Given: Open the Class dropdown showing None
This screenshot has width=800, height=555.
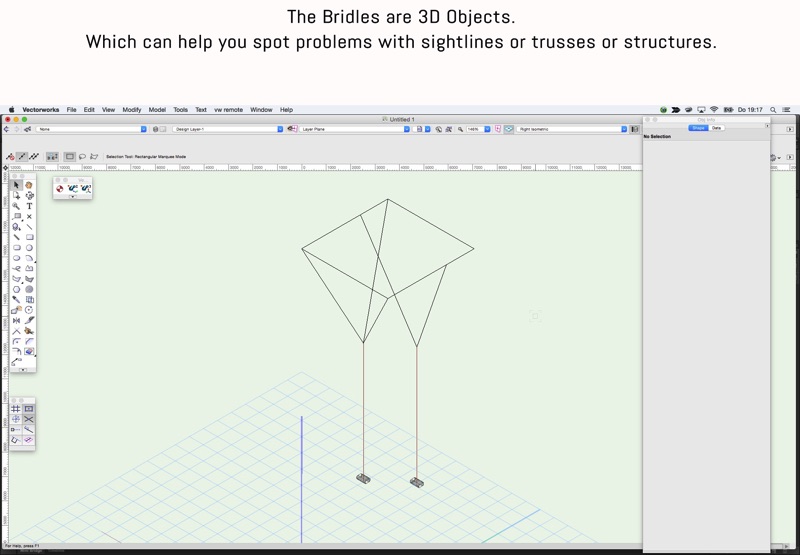Looking at the screenshot, I should click(x=91, y=130).
